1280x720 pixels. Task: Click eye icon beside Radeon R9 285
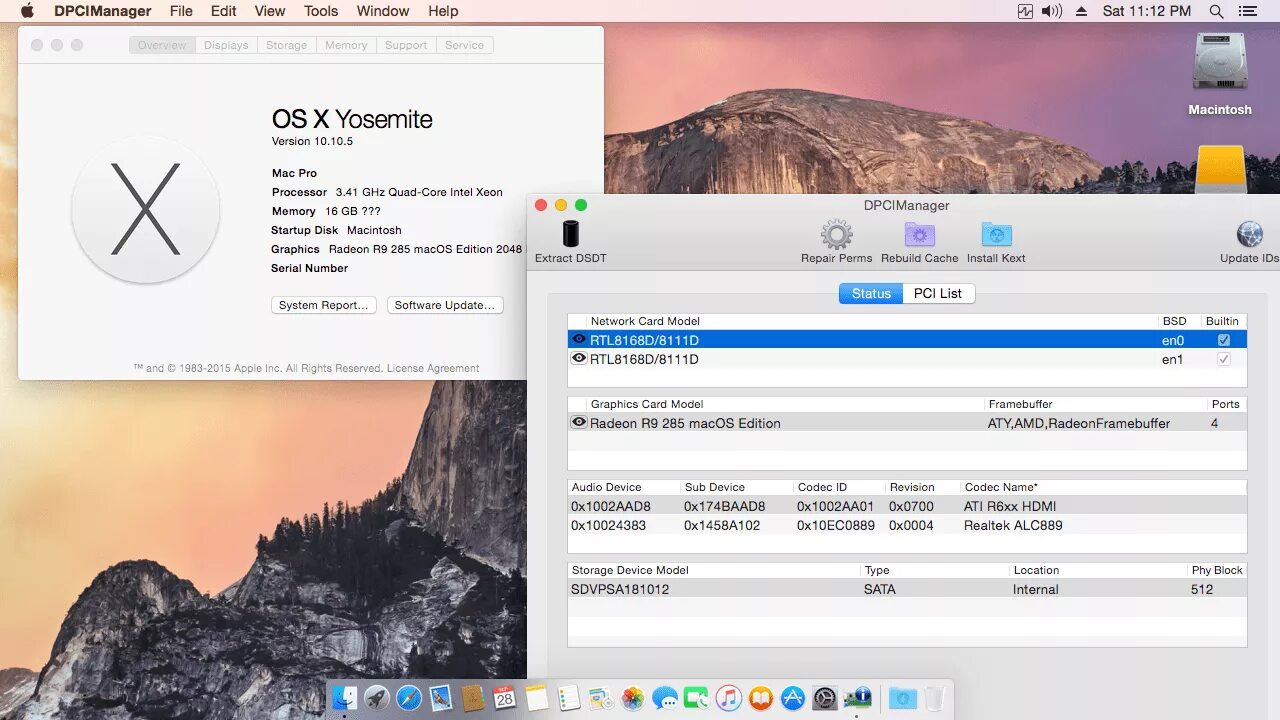[x=579, y=423]
